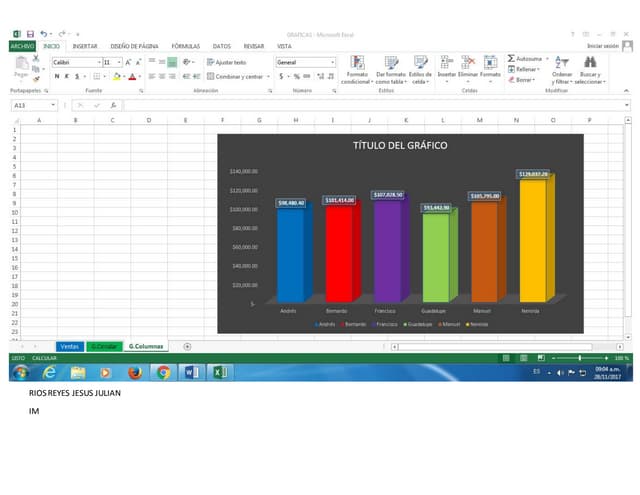Viewport: 640px width, 495px height.
Task: Click the Ordenar y filtrar icon
Action: tap(562, 63)
